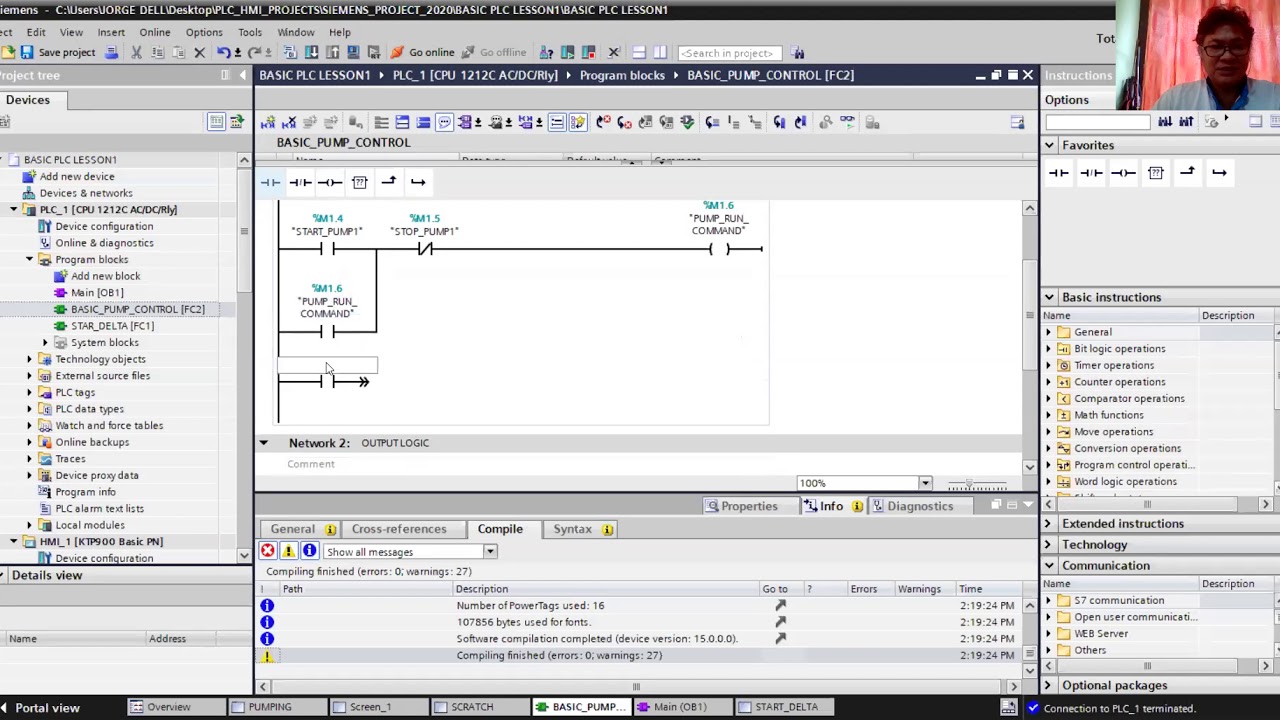The height and width of the screenshot is (720, 1280).
Task: Click the cut scissors icon in the main toolbar
Action: [x=137, y=53]
